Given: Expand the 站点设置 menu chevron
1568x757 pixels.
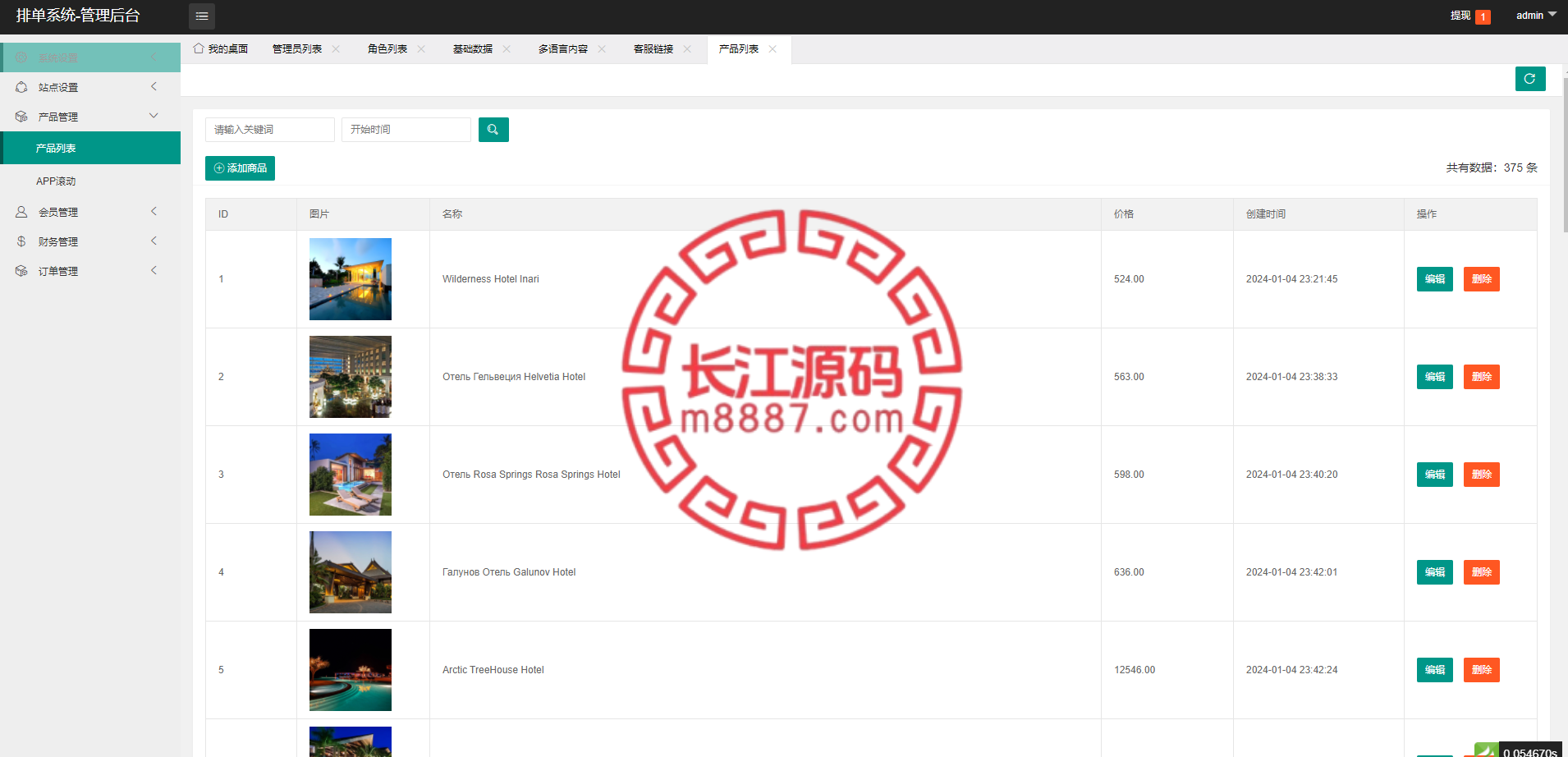Looking at the screenshot, I should (154, 86).
